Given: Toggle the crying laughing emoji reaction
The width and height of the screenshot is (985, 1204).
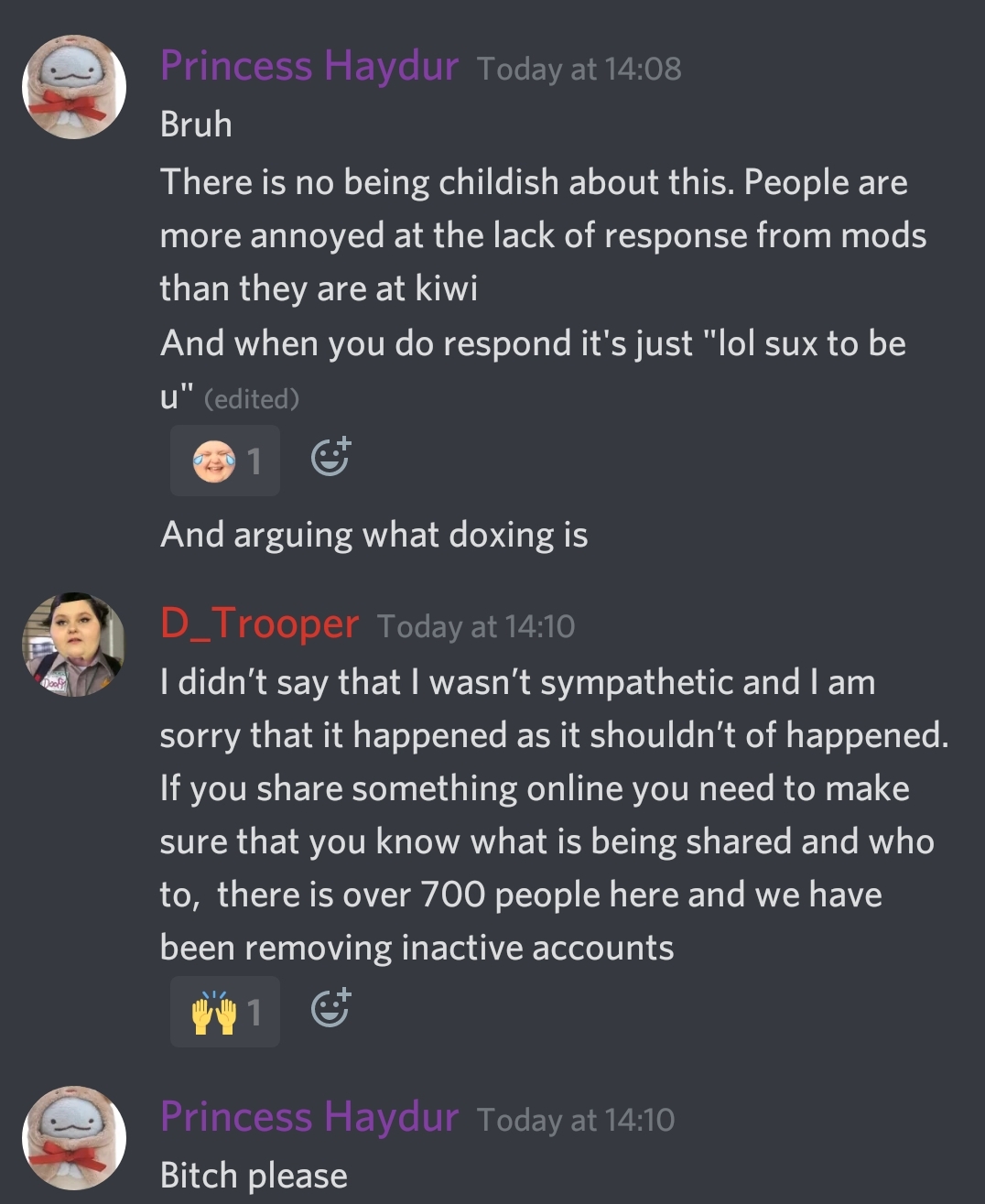Looking at the screenshot, I should point(225,461).
